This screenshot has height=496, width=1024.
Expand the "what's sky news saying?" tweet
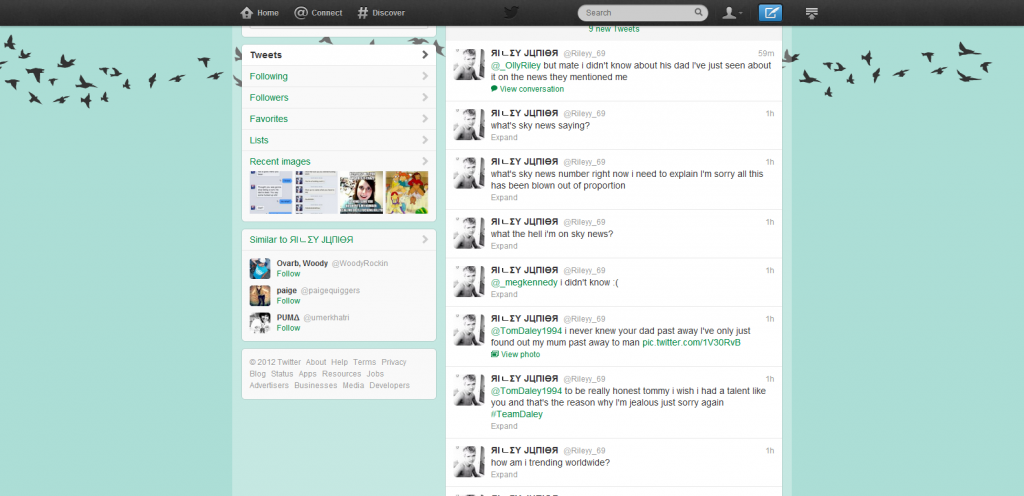(x=504, y=137)
